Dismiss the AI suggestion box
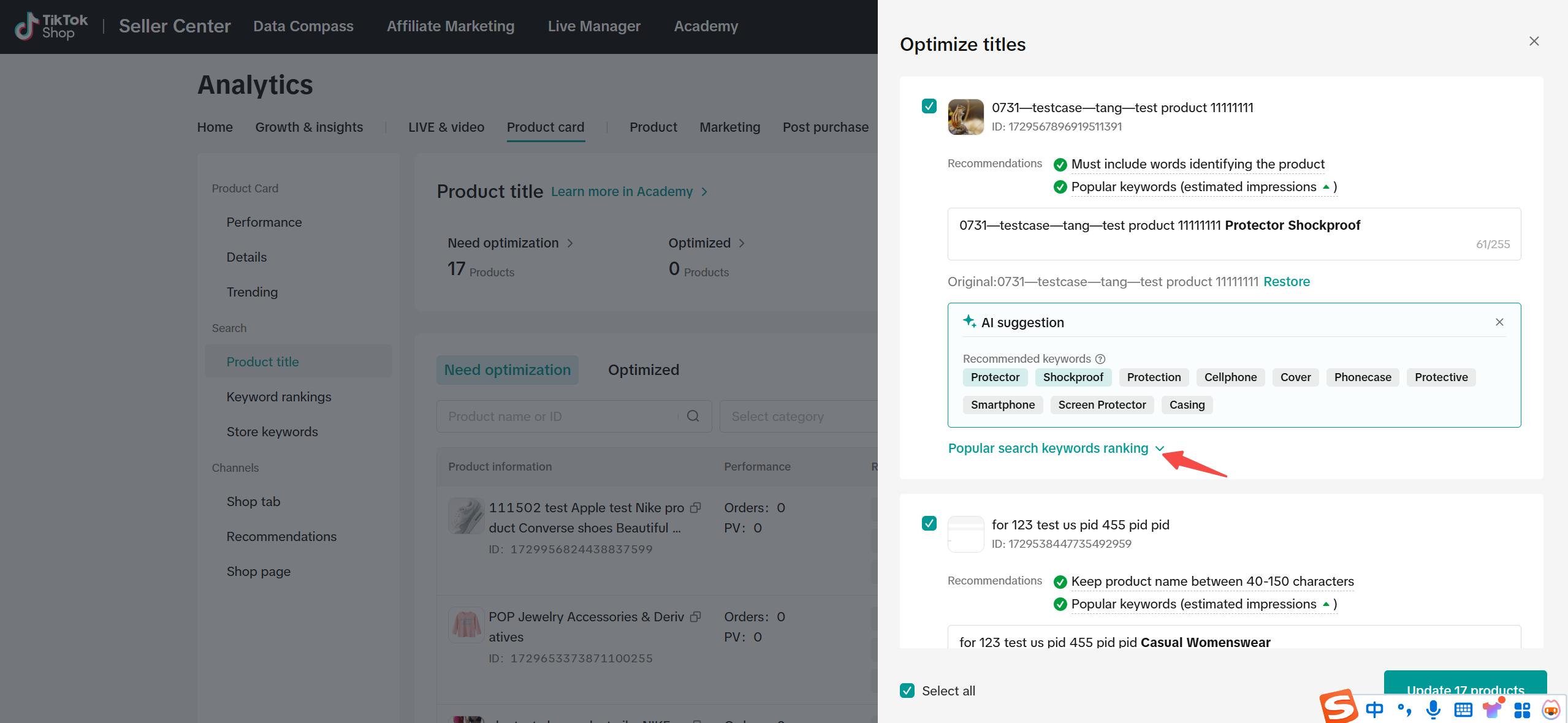Image resolution: width=1568 pixels, height=723 pixels. tap(1499, 322)
